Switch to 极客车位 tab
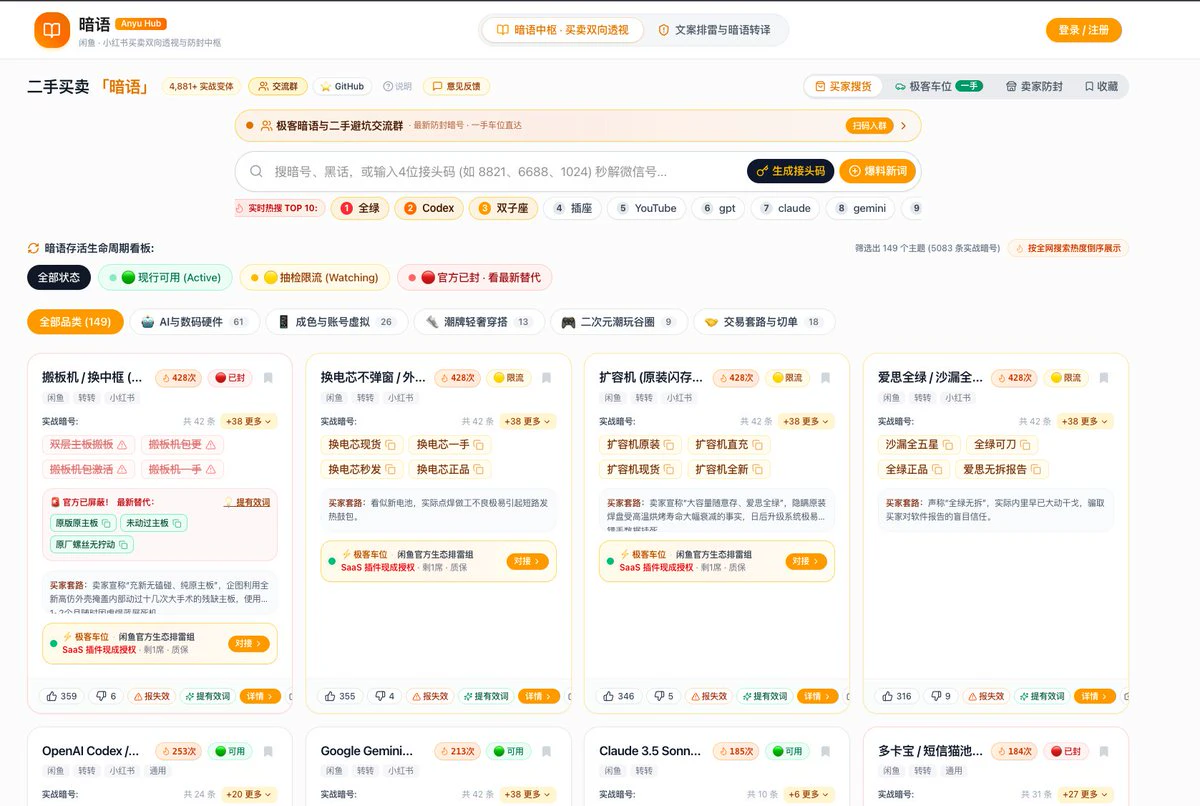The image size is (1200, 806). (939, 87)
